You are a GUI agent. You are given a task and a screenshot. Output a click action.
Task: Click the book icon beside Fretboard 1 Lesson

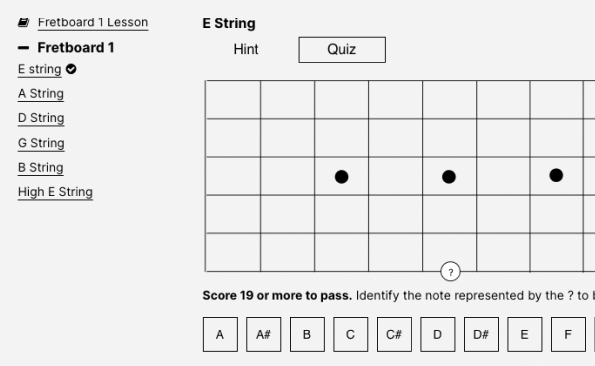pos(24,23)
